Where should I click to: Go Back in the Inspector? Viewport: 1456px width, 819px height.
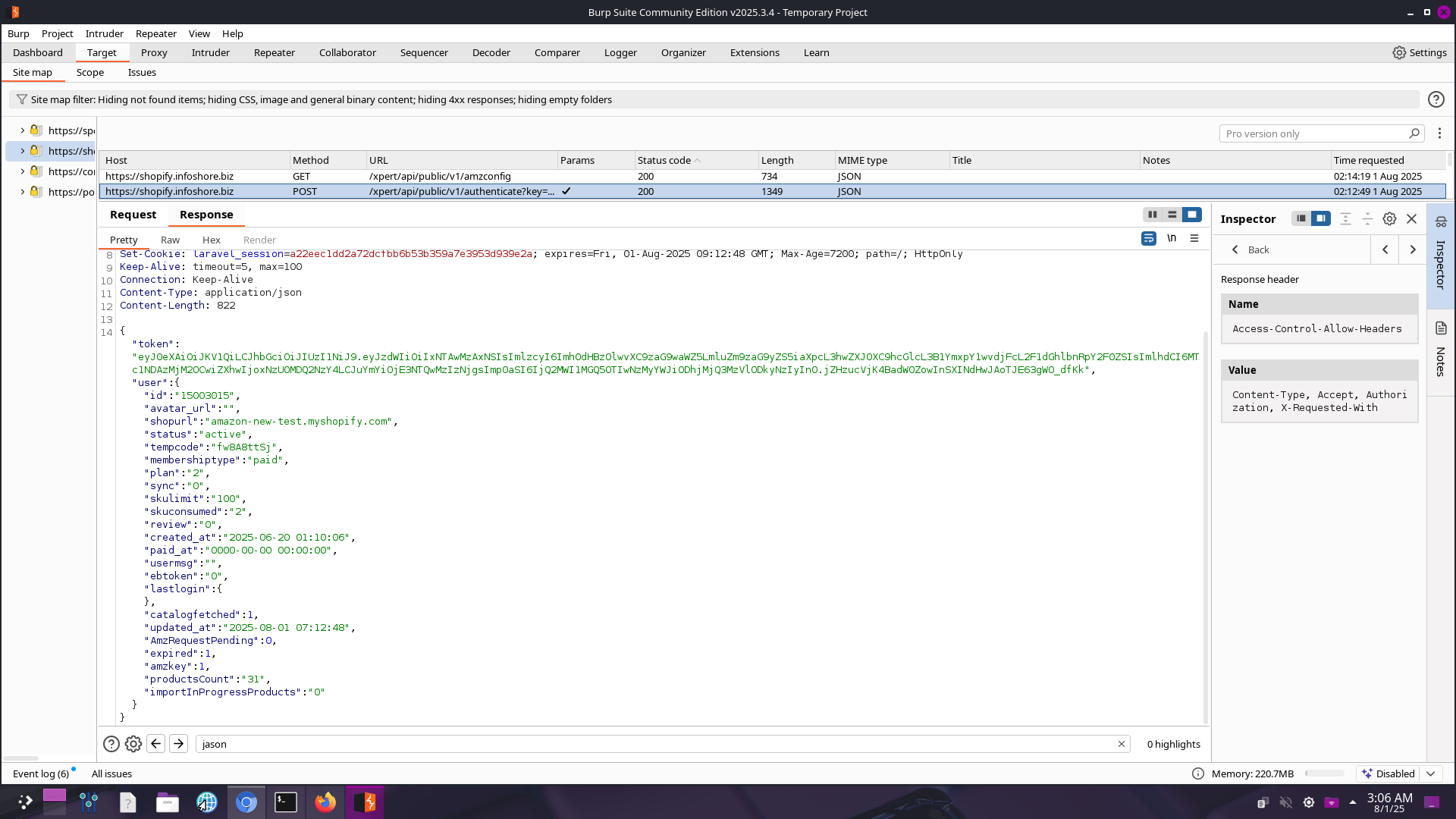click(x=1250, y=249)
